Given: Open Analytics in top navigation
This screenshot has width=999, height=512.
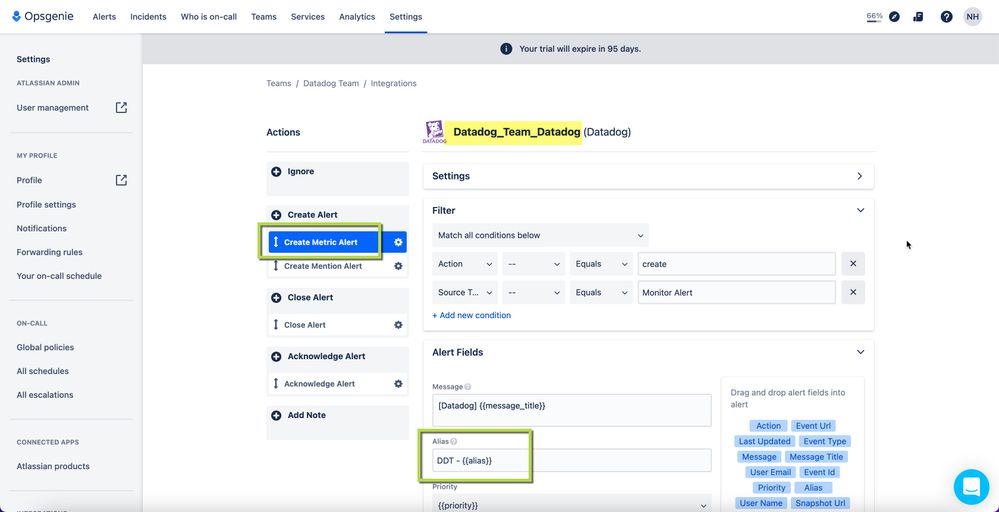Looking at the screenshot, I should click(x=357, y=17).
